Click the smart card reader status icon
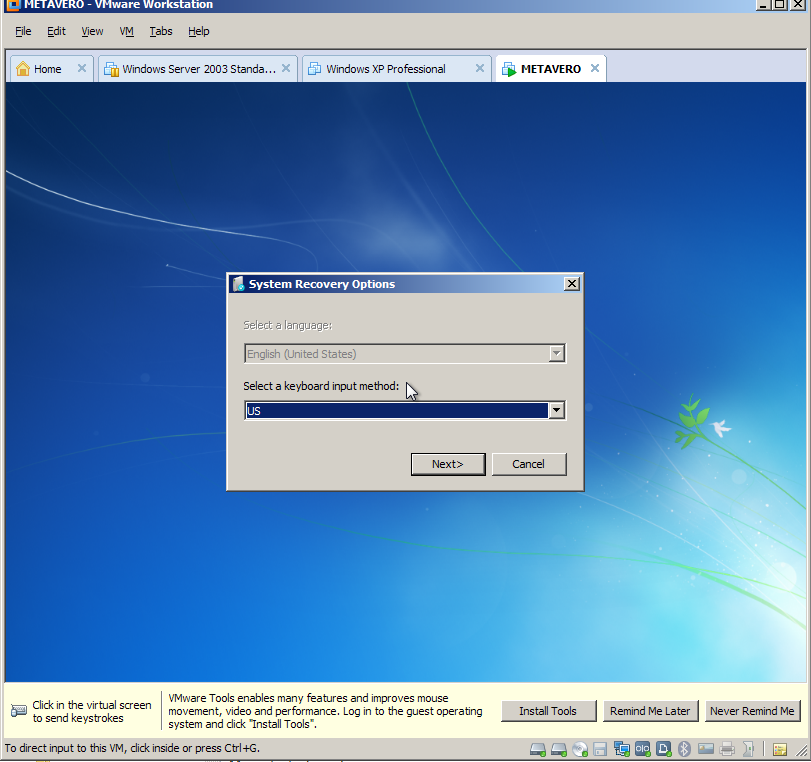 click(x=706, y=749)
